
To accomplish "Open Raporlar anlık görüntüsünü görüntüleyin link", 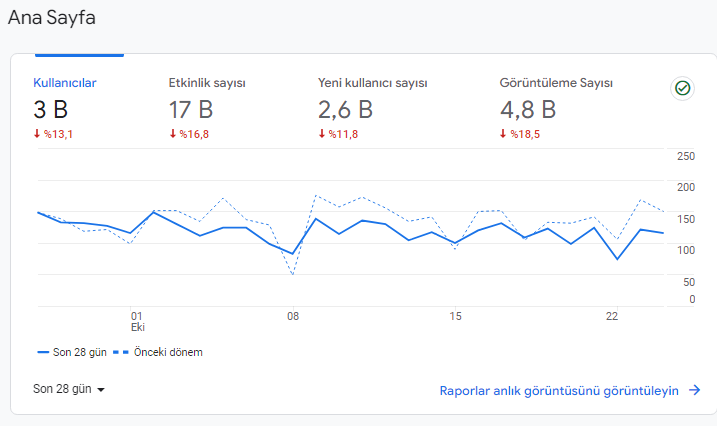I will [x=559, y=391].
